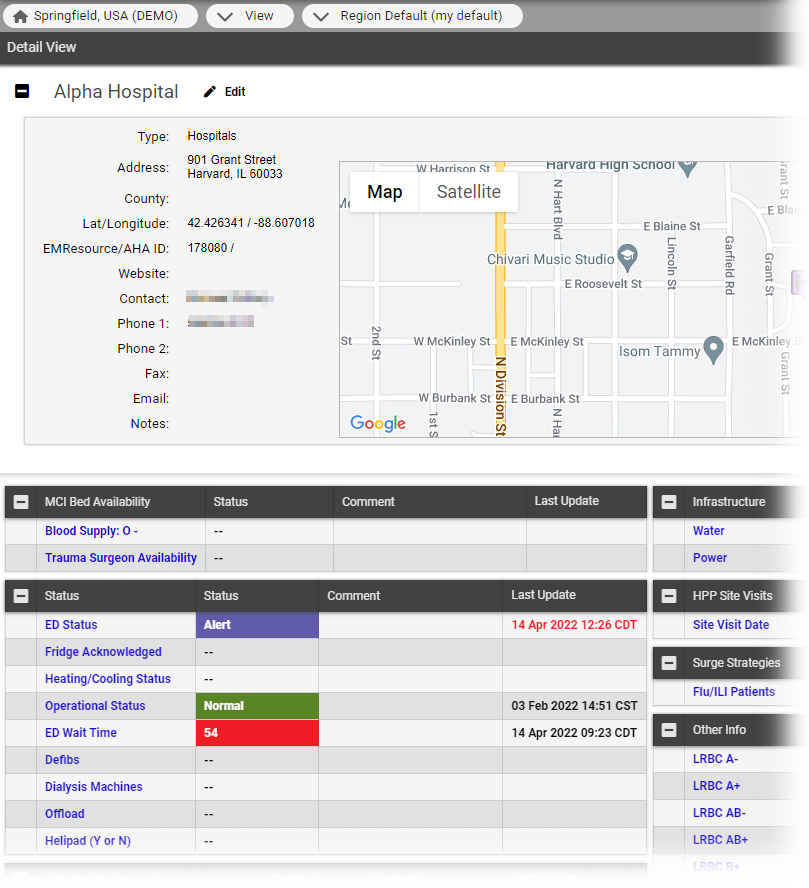Click the Water link under Infrastructure
Viewport: 809px width, 888px height.
tap(708, 530)
